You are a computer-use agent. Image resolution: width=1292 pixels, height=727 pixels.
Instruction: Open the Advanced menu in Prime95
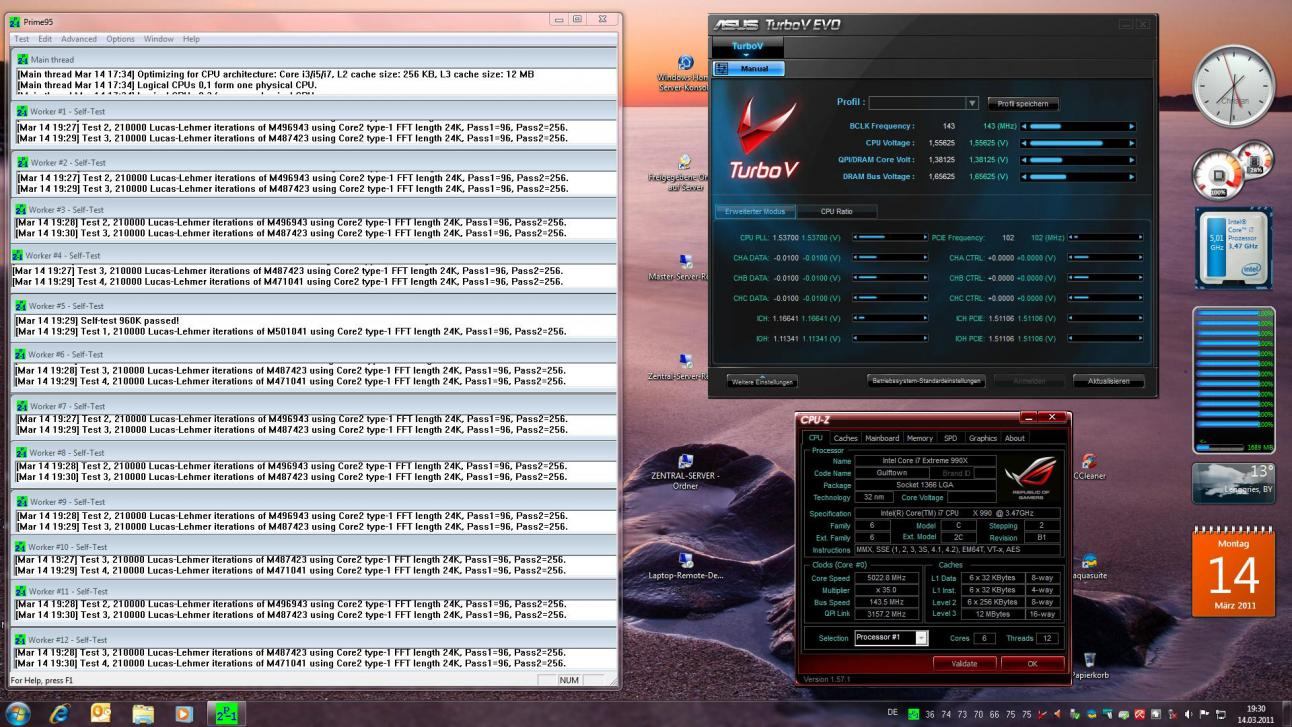(x=79, y=39)
